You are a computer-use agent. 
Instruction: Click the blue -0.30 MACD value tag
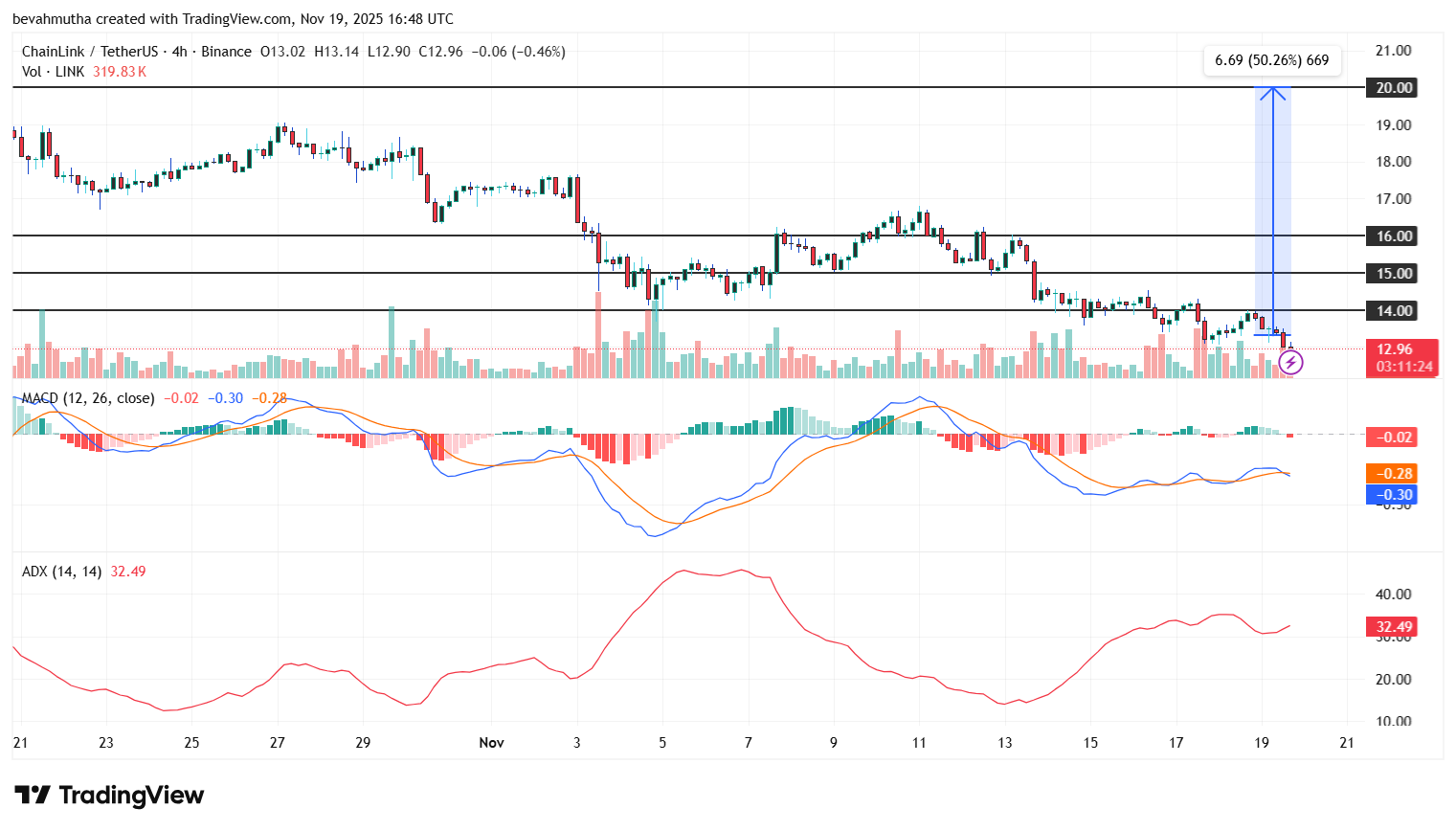tap(1390, 495)
